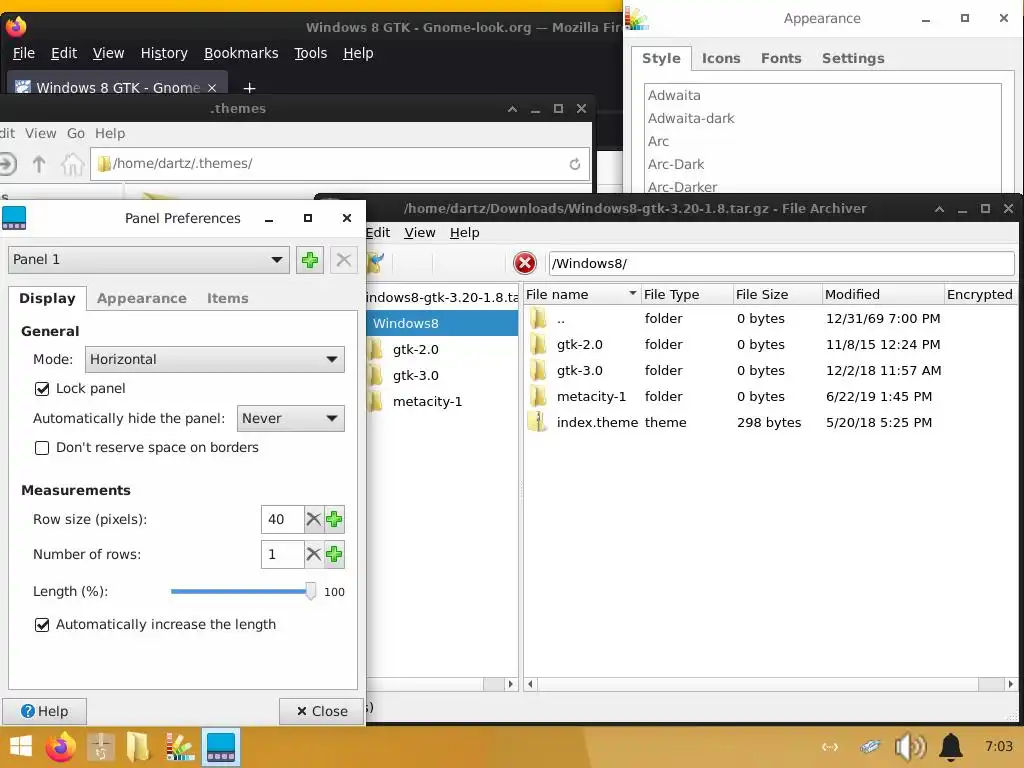Open the Icons tab in Appearance window
The height and width of the screenshot is (768, 1024).
(721, 58)
